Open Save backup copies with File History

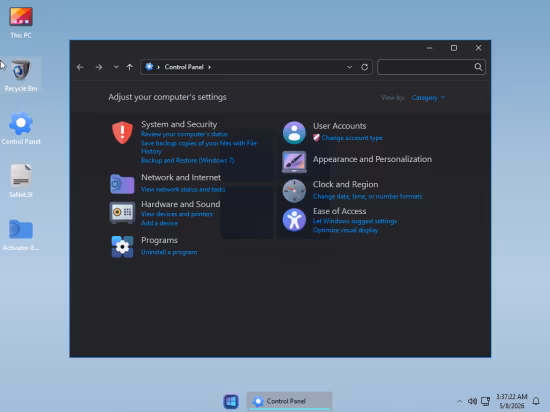[199, 147]
